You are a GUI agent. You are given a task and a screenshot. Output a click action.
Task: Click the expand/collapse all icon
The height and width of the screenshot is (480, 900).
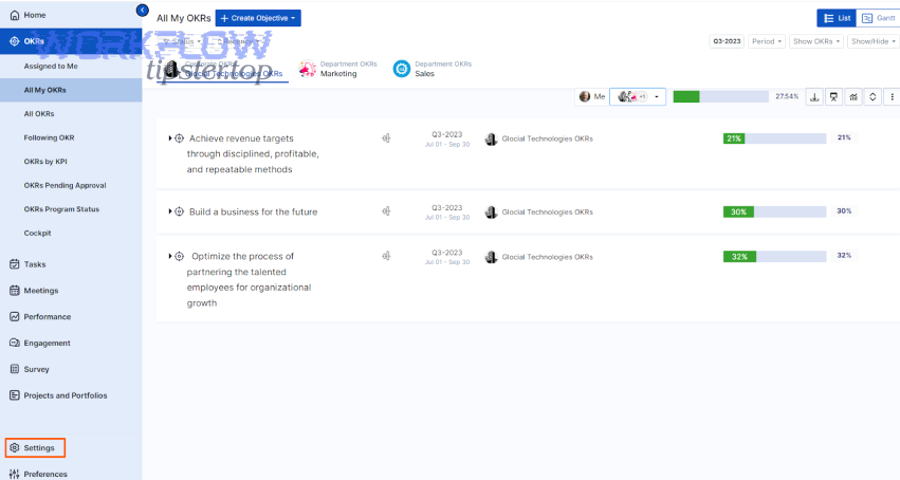872,97
